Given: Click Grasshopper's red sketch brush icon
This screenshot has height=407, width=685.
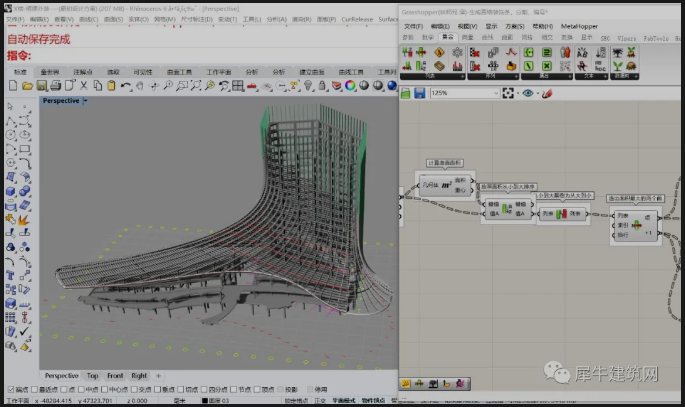Looking at the screenshot, I should click(x=547, y=93).
